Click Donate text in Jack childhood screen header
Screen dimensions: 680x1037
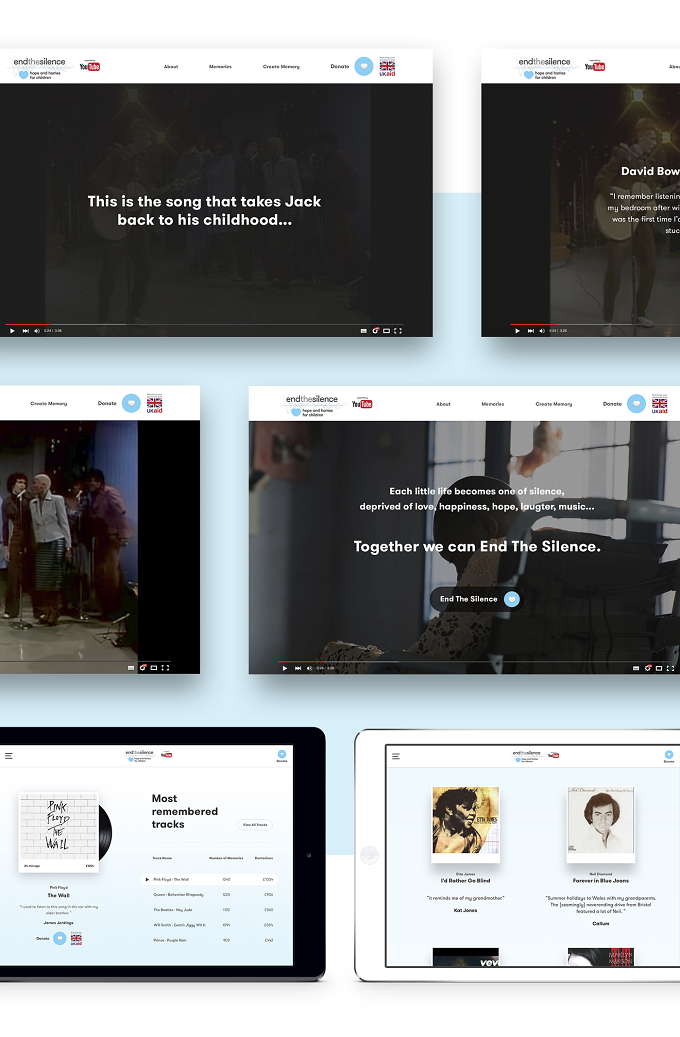click(339, 67)
